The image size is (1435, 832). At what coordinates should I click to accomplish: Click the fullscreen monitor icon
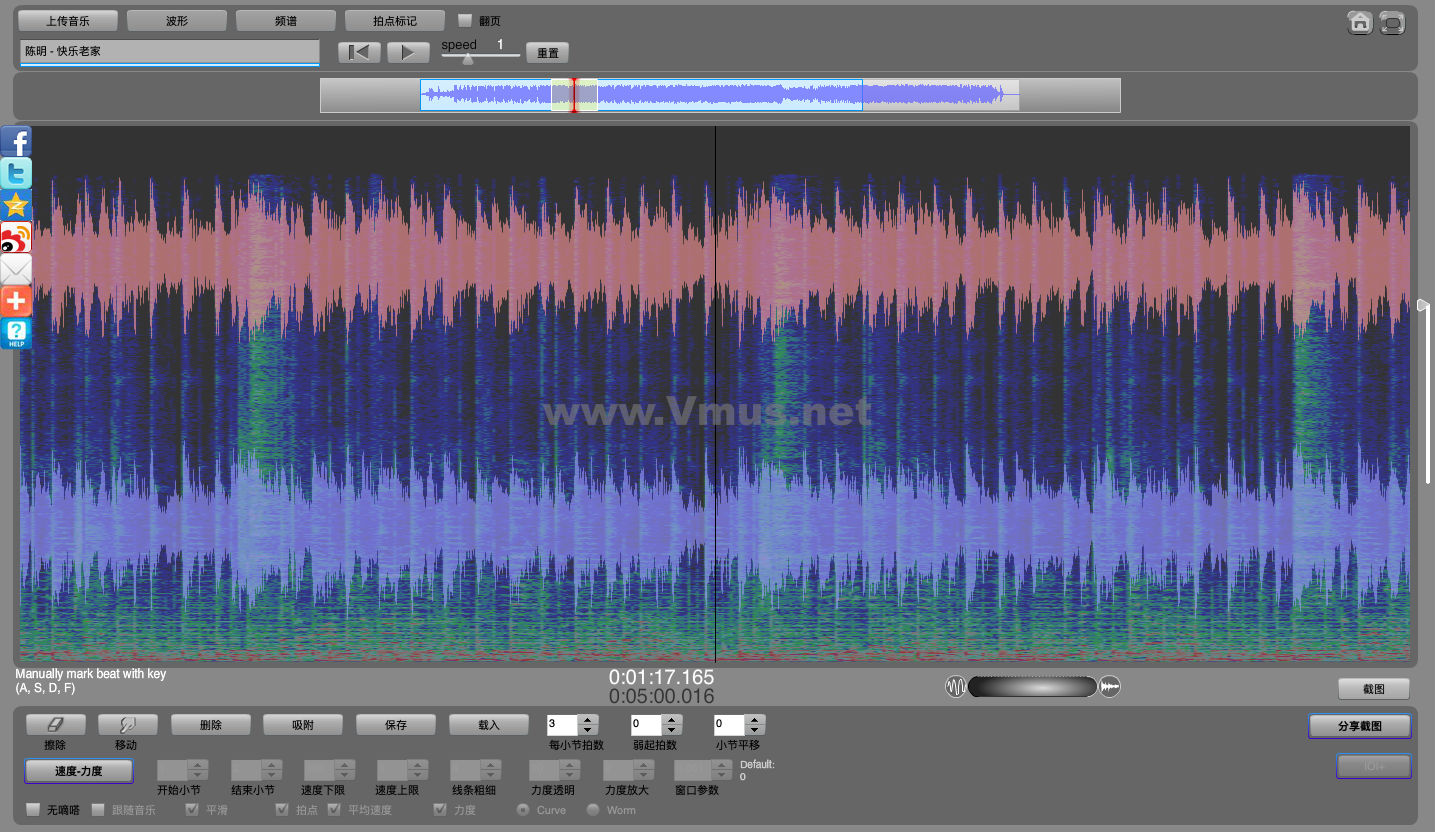(1392, 22)
